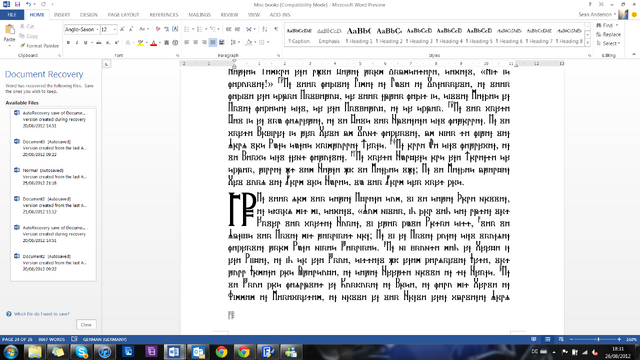Apply the Caption style
The width and height of the screenshot is (640, 360).
[x=299, y=35]
